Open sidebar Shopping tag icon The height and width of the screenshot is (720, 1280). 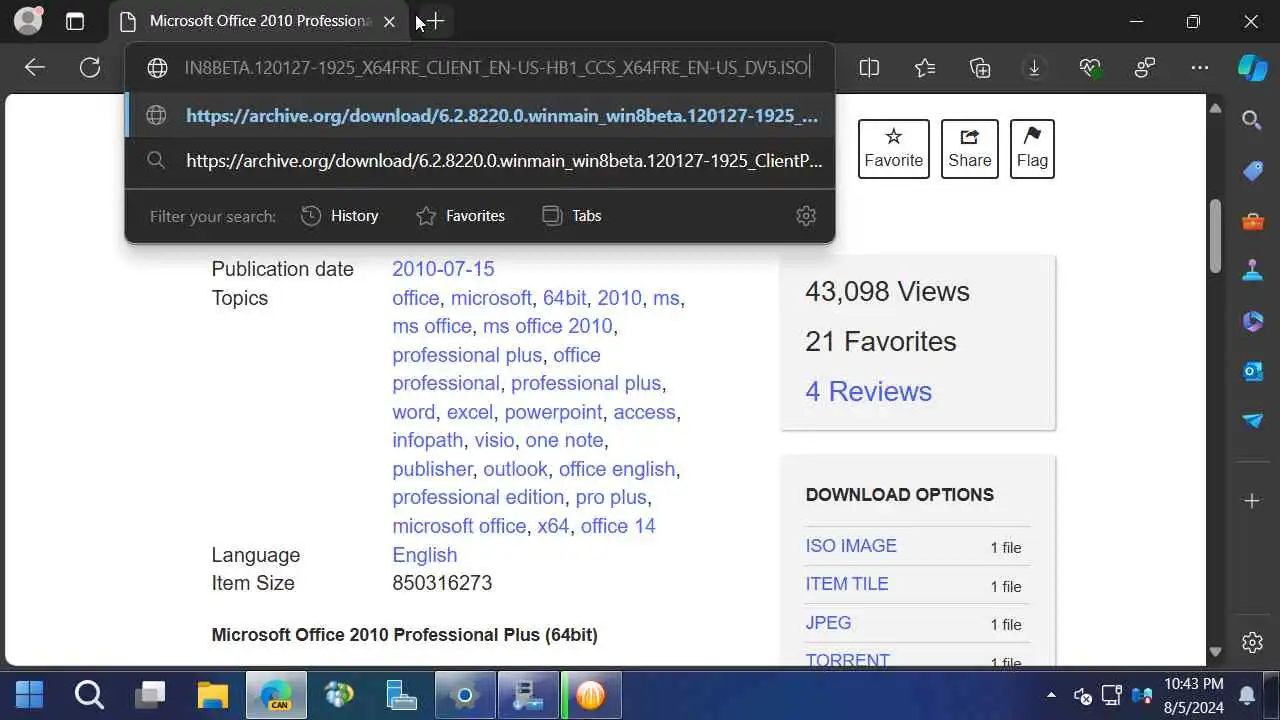coord(1252,171)
